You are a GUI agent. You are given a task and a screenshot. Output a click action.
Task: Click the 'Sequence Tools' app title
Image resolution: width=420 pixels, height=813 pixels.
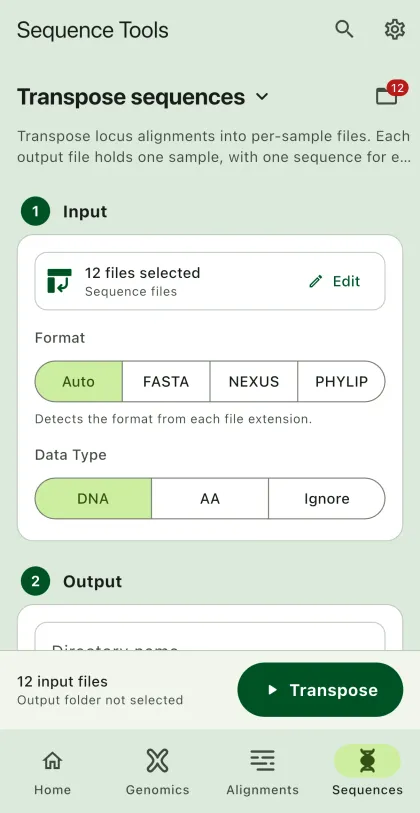93,30
